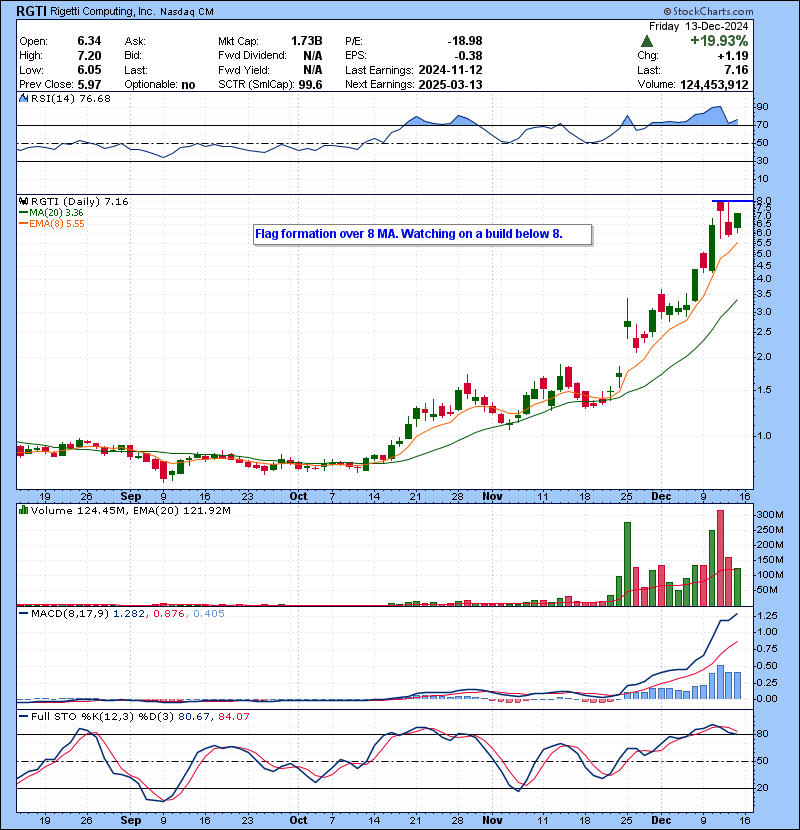Image resolution: width=800 pixels, height=830 pixels.
Task: Click the Prev Close value 5.97
Action: (x=89, y=85)
